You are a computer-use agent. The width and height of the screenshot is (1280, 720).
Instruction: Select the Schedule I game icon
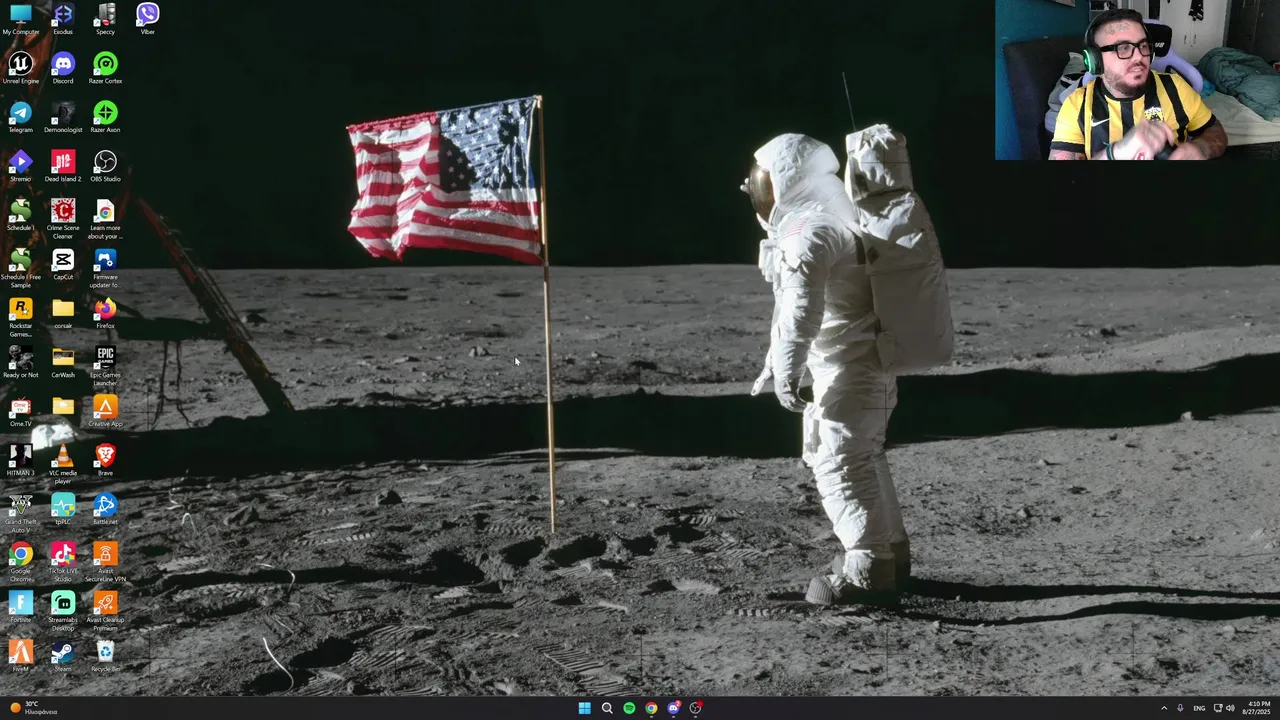point(20,215)
